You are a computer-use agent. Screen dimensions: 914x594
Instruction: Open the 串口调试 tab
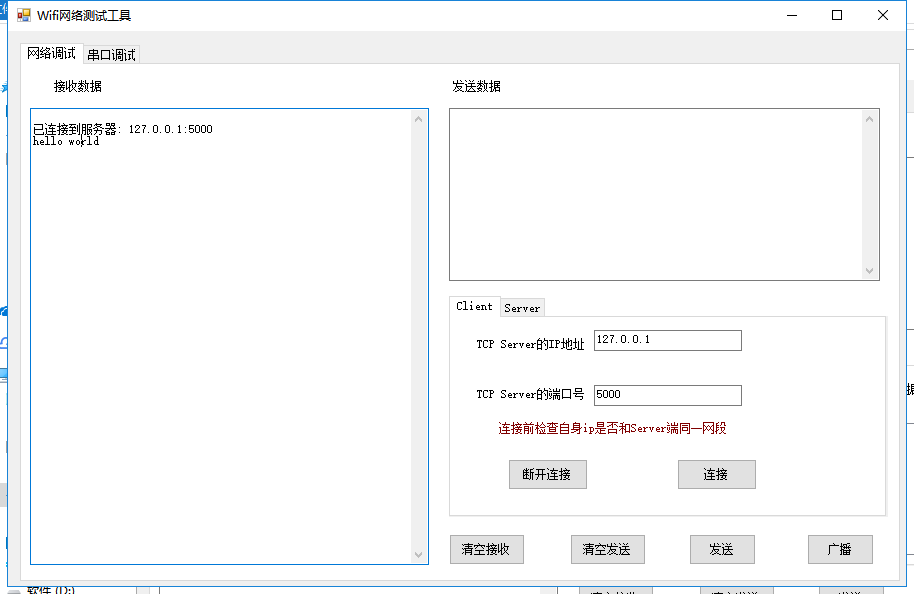(x=111, y=55)
